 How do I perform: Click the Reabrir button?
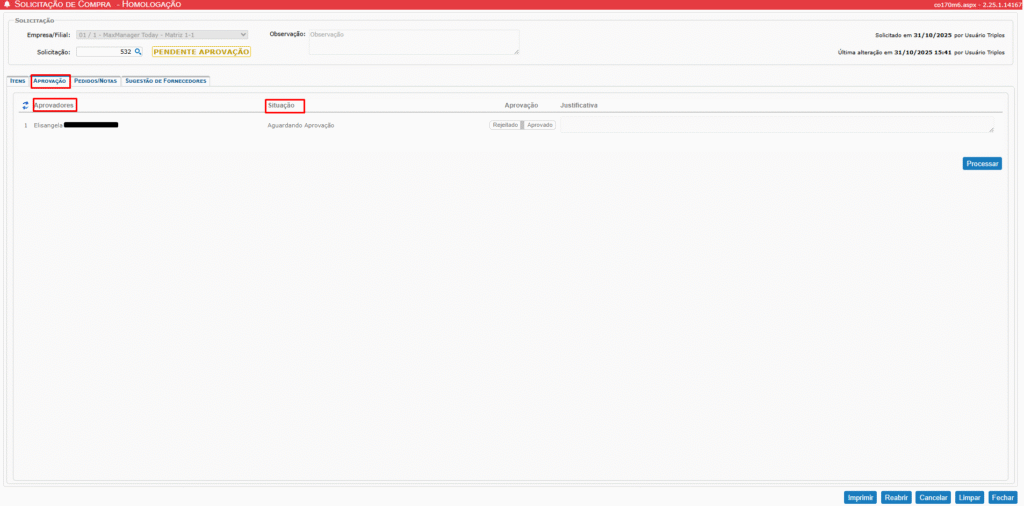click(x=897, y=497)
